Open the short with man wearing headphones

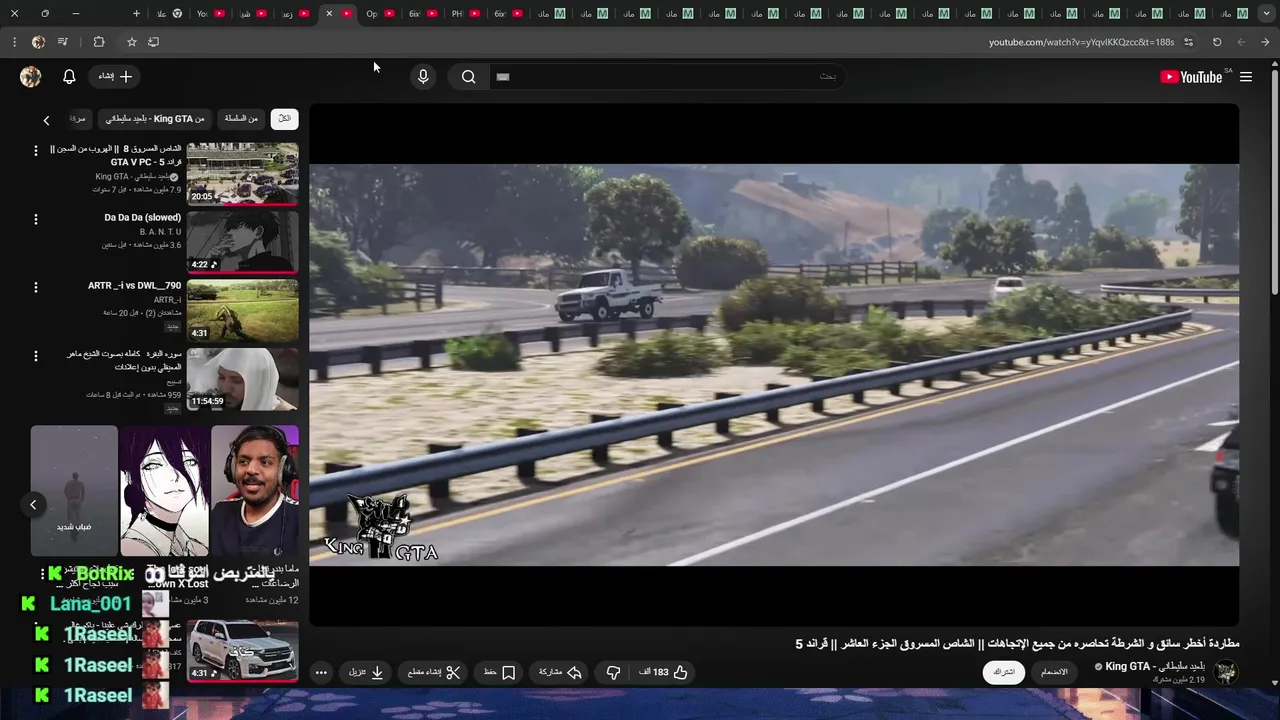coord(255,490)
